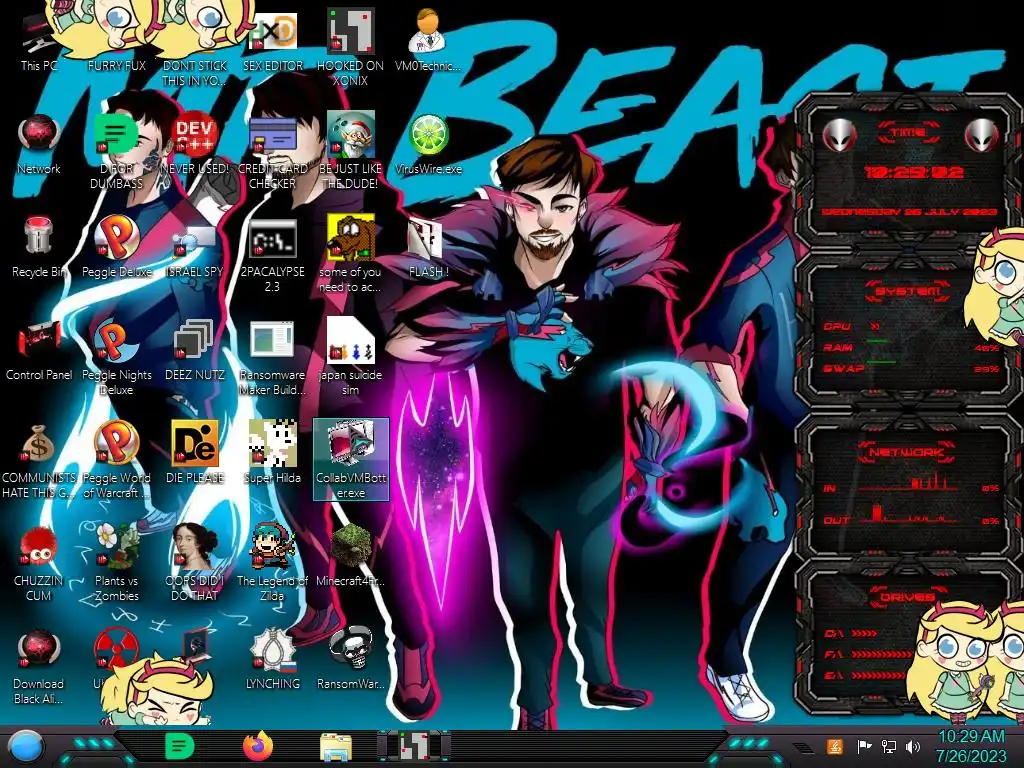
Task: Select the Super Hilda icon
Action: point(272,453)
